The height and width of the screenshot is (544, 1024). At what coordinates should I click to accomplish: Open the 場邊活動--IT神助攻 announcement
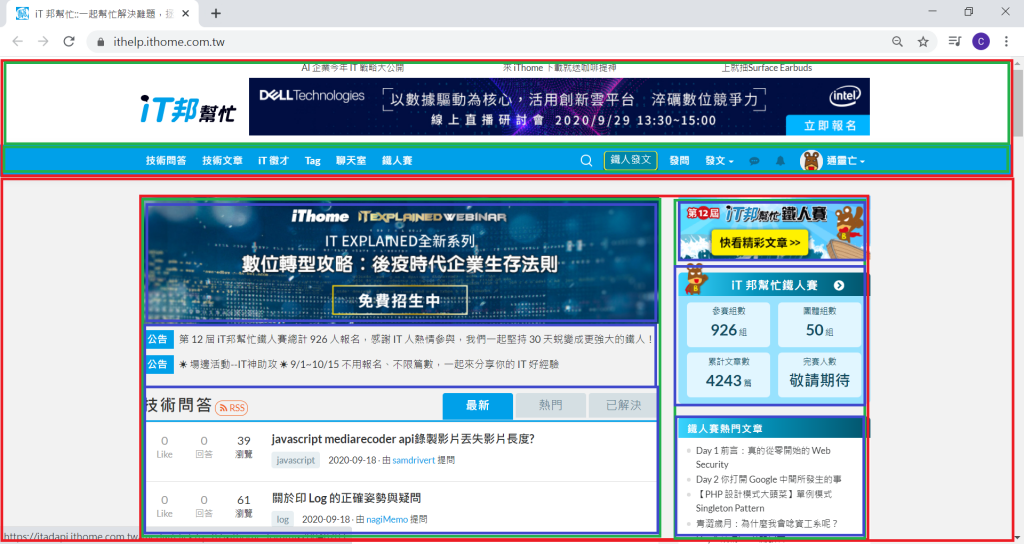[x=369, y=364]
